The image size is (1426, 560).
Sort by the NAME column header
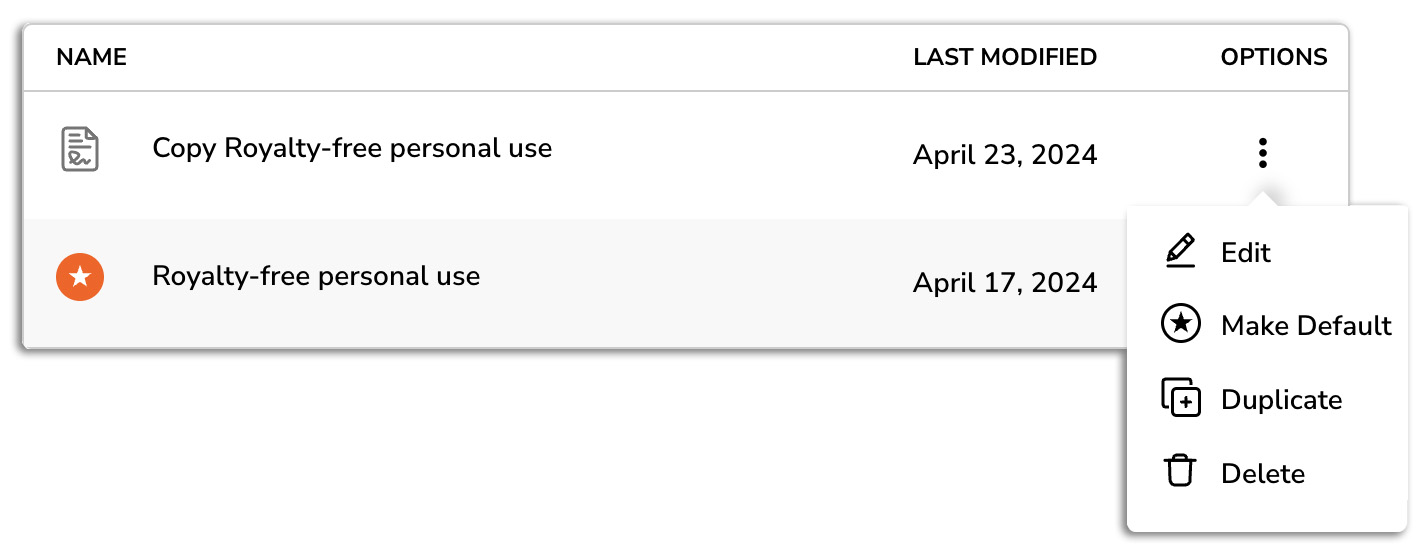(92, 57)
